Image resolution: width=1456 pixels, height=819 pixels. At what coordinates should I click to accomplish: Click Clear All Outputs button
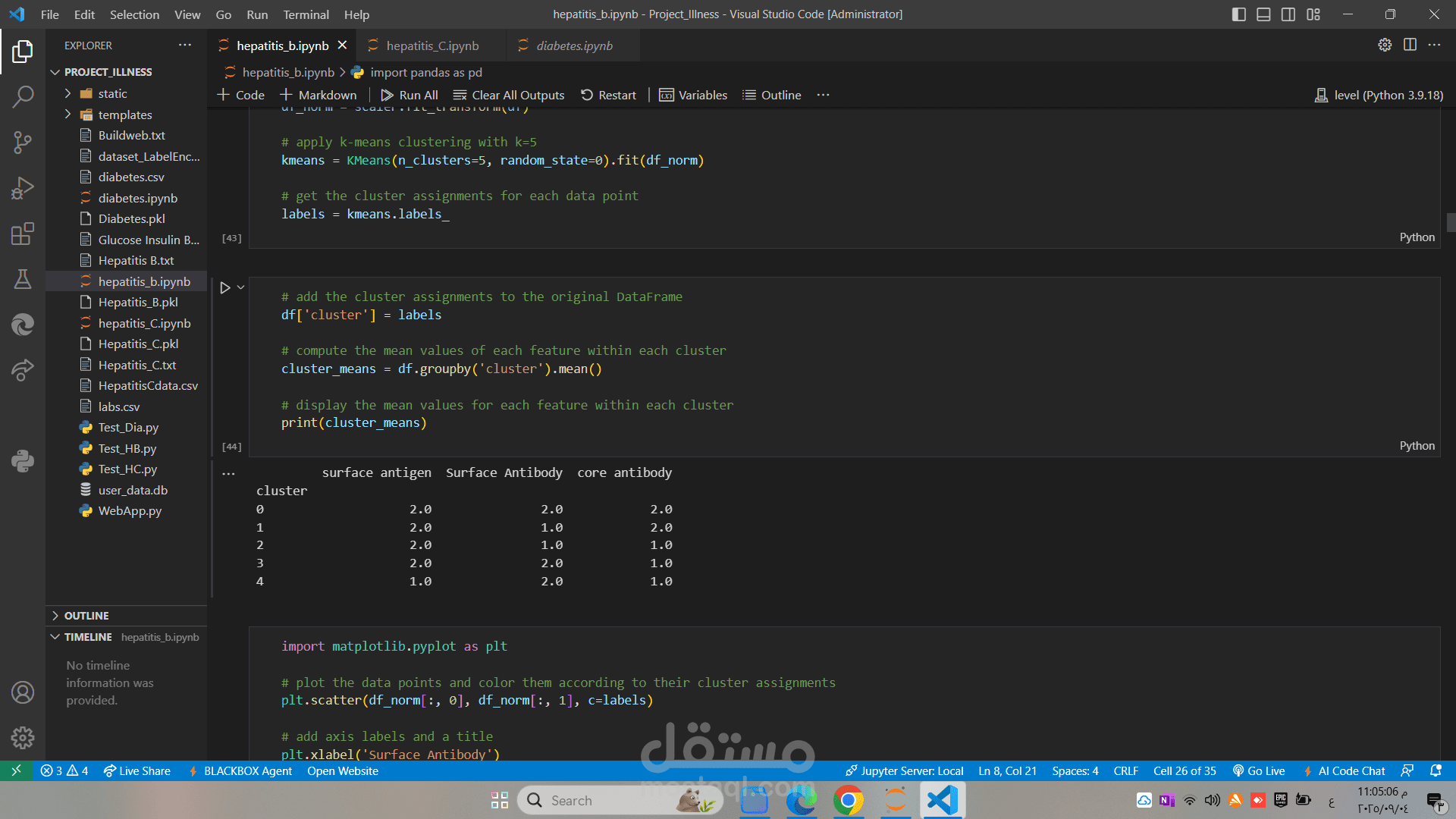[x=509, y=95]
